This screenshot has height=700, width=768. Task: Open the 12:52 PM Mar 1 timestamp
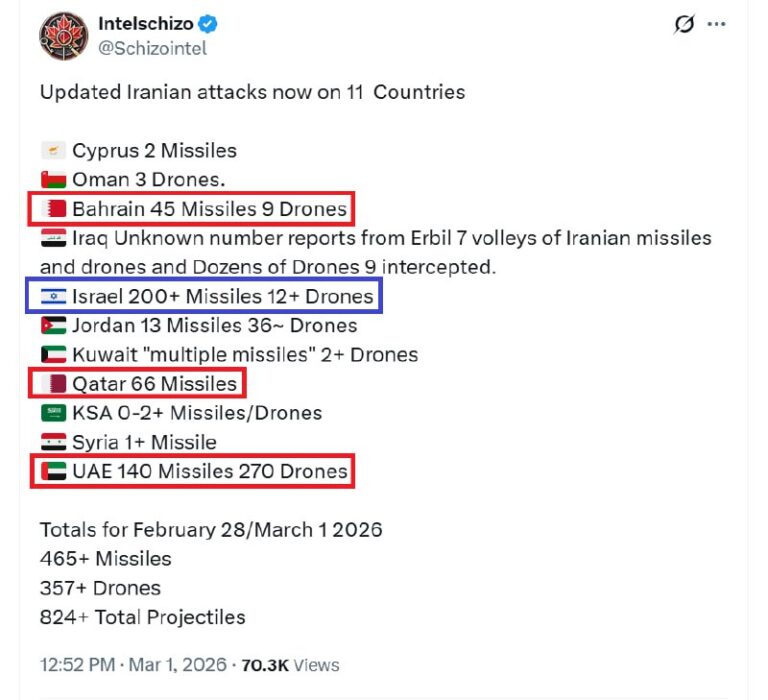point(132,664)
